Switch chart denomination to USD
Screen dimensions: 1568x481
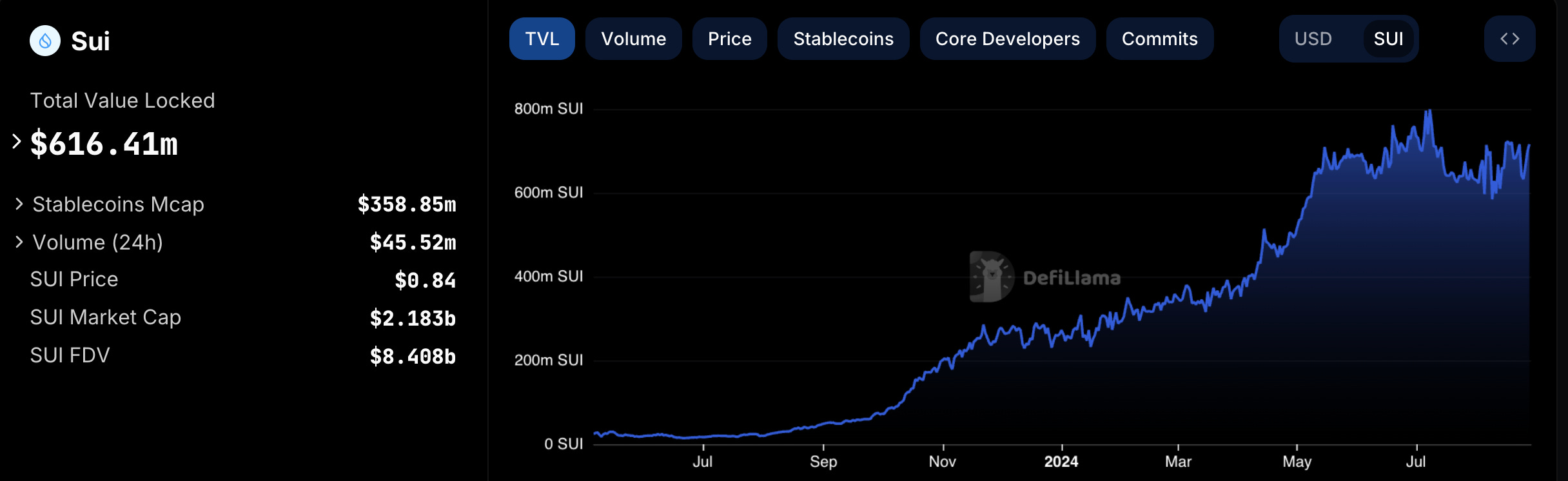(1313, 39)
